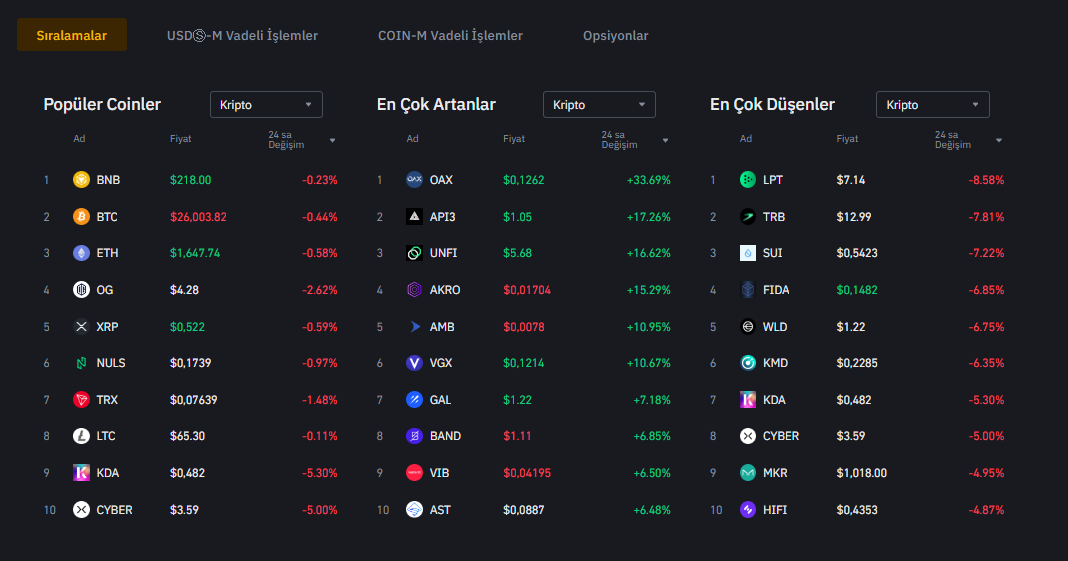
Task: Toggle sort arrow in En Çok Düşenler column
Action: tap(998, 140)
